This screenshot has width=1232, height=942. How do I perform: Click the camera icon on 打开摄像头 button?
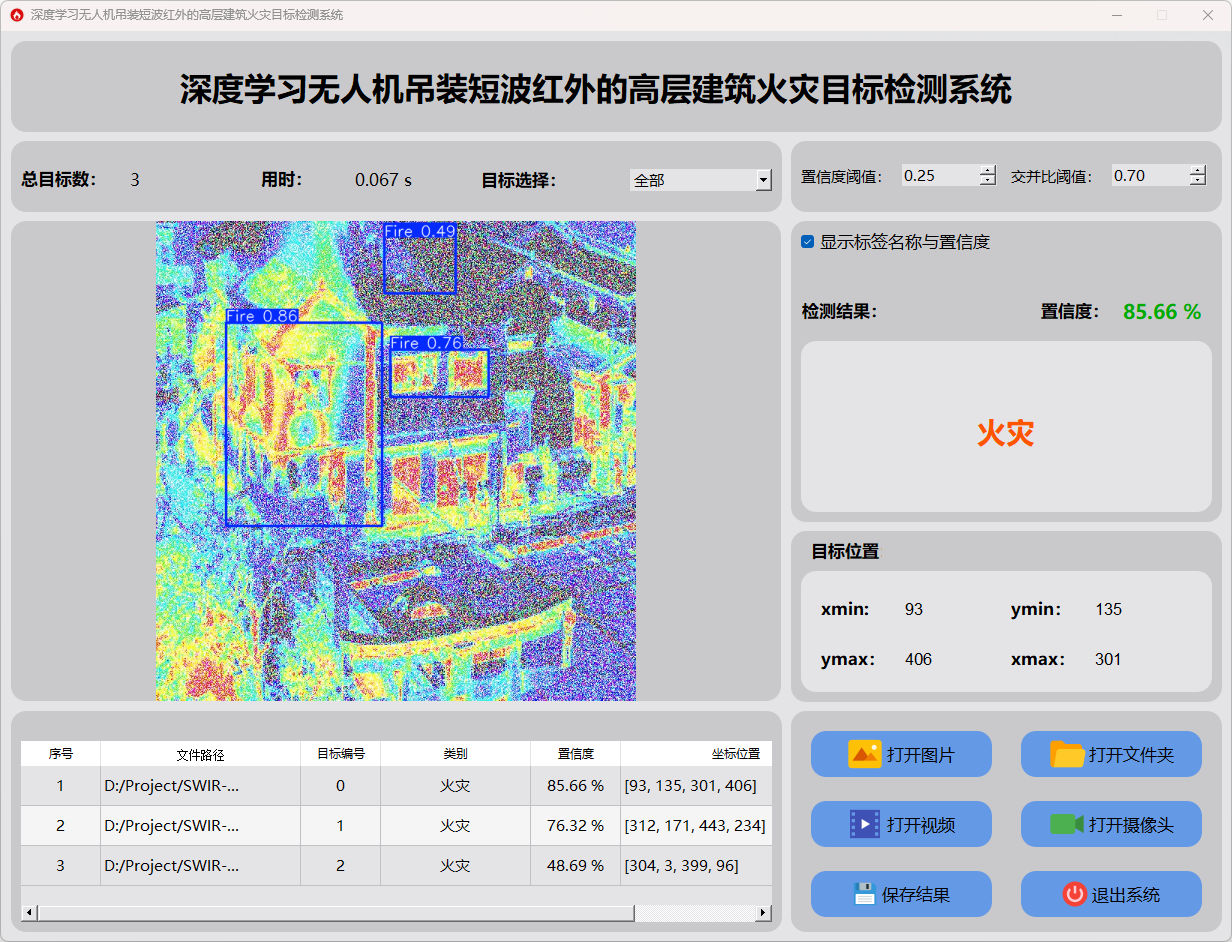[1067, 824]
